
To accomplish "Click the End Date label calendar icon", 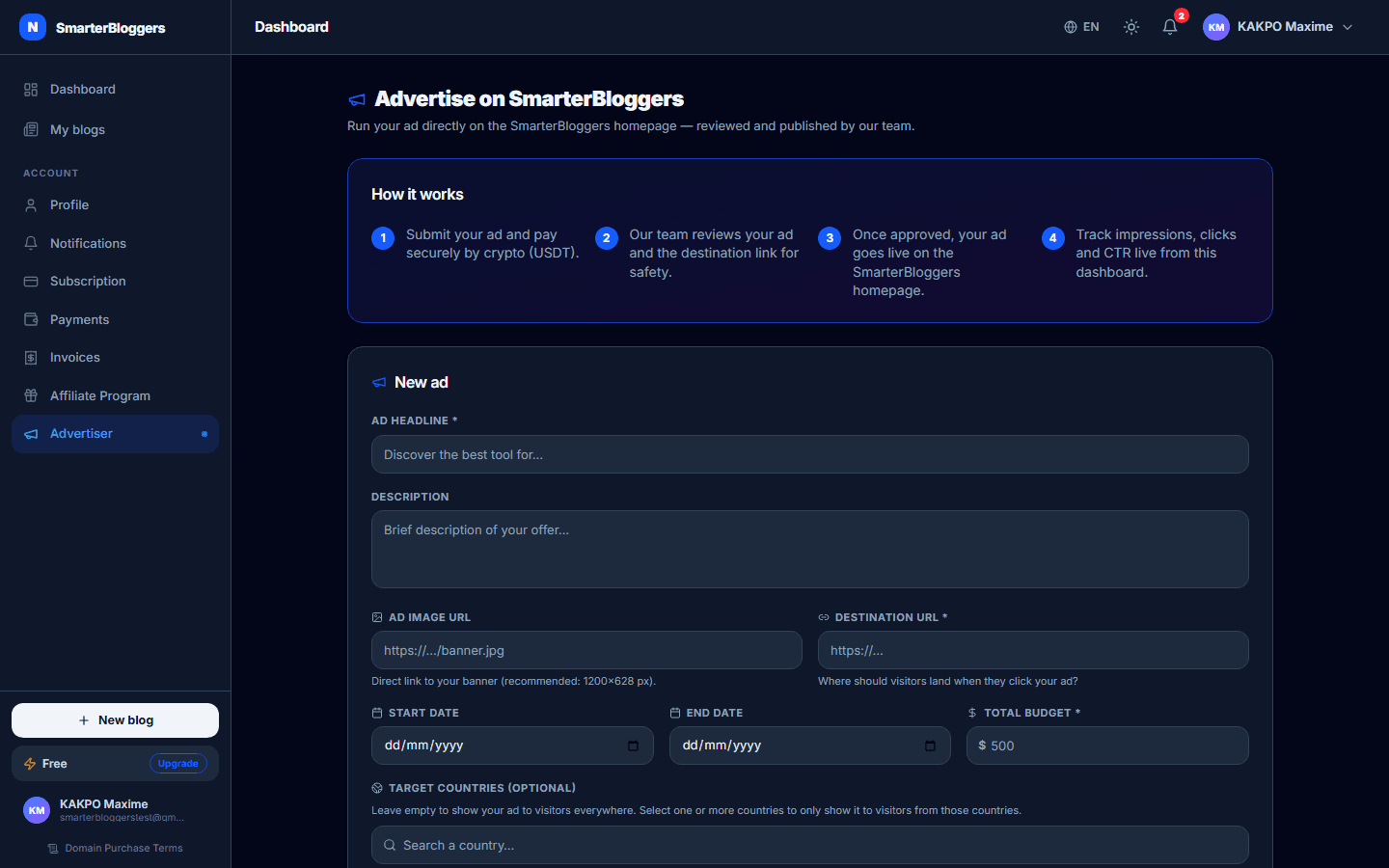I will pos(675,713).
